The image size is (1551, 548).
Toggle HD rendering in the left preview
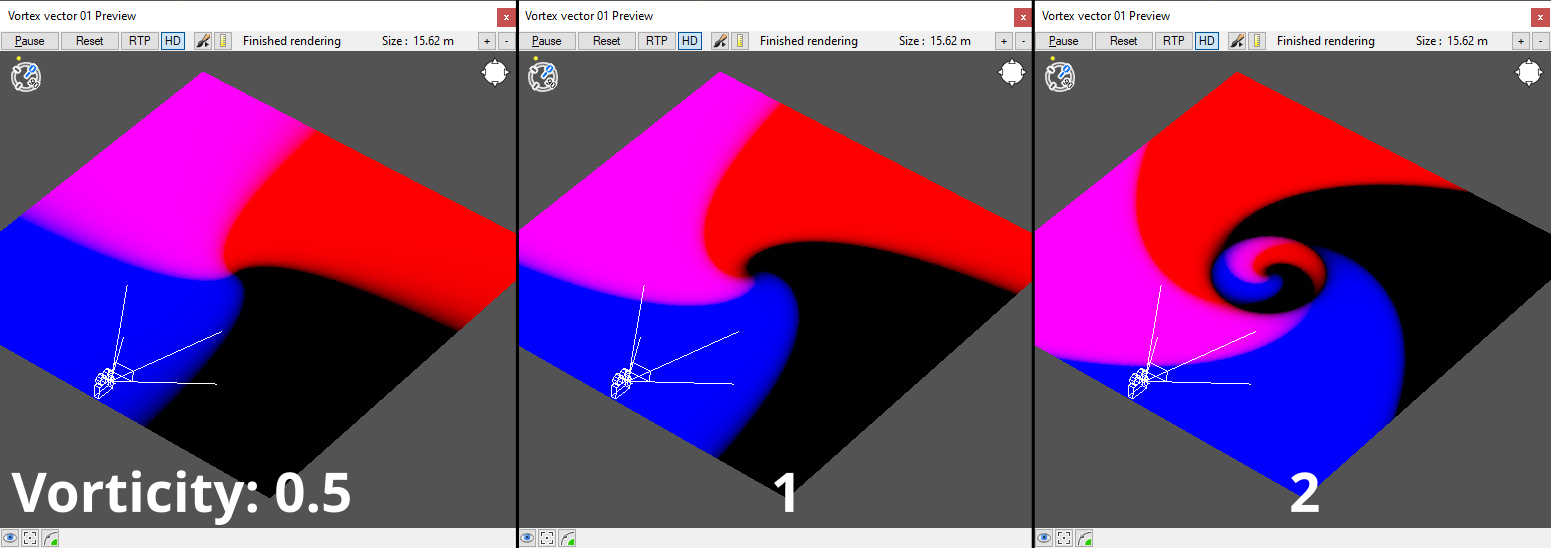[173, 41]
